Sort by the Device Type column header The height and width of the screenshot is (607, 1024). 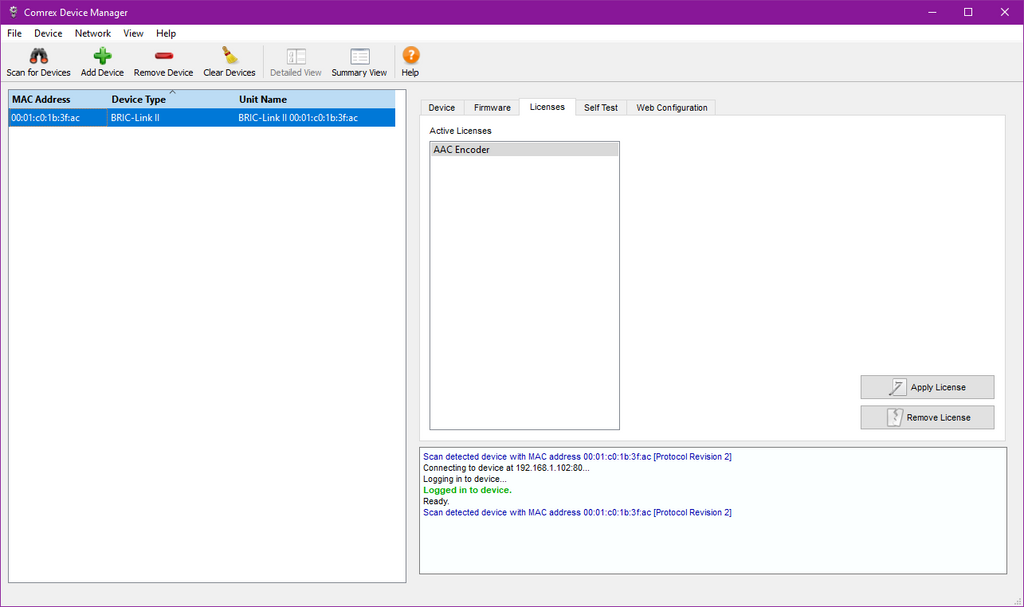(172, 99)
